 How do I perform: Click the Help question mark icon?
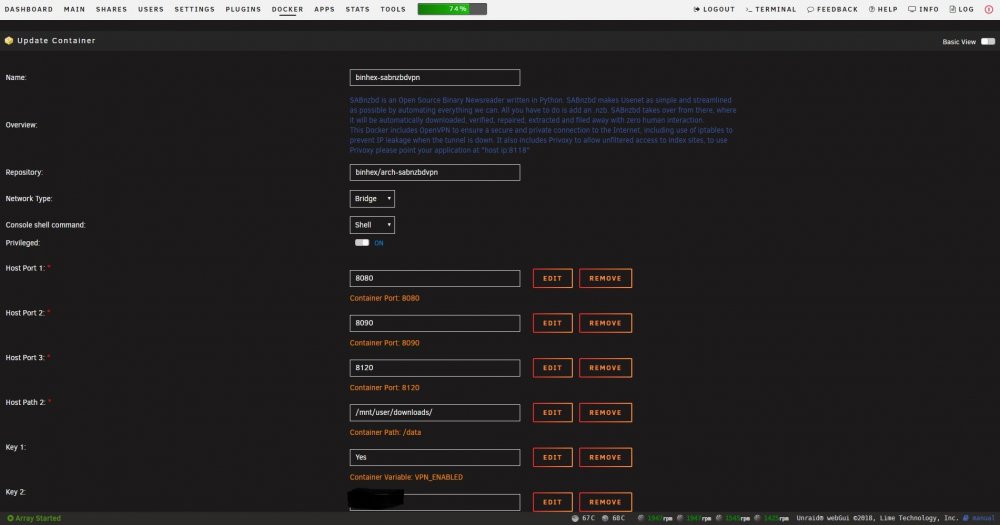(x=872, y=10)
